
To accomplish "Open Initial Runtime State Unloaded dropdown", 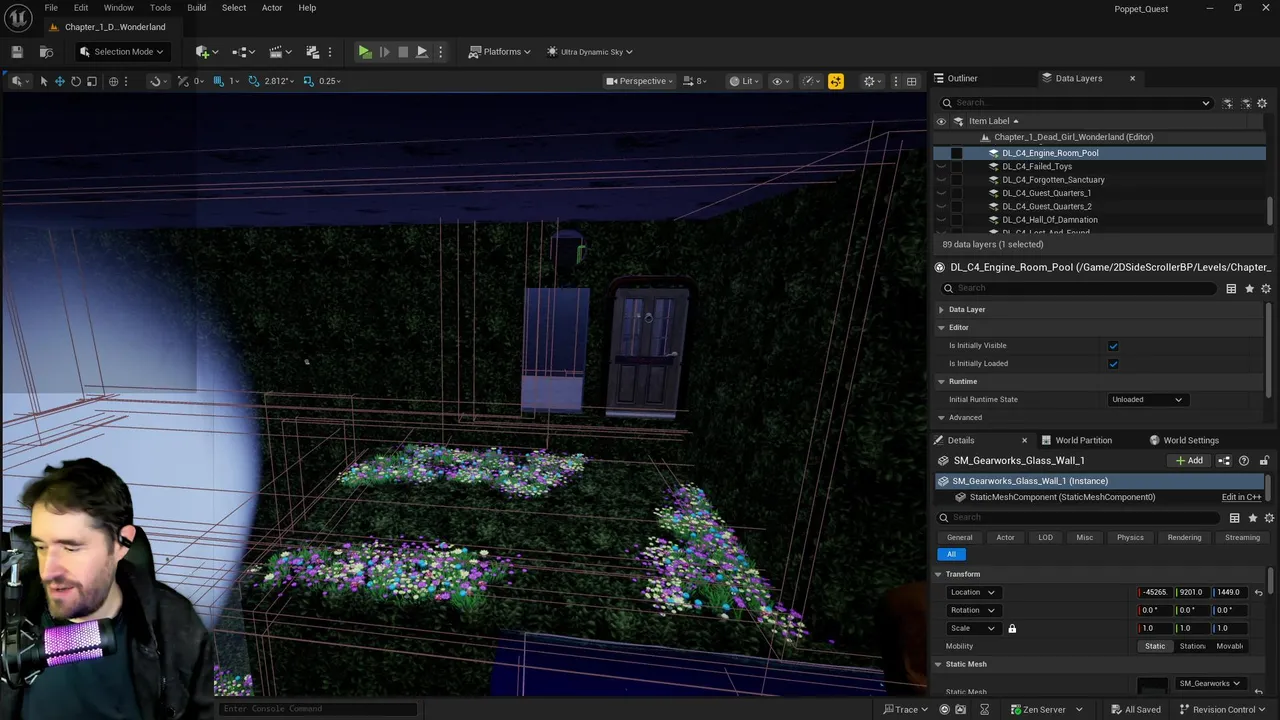I will [x=1146, y=400].
